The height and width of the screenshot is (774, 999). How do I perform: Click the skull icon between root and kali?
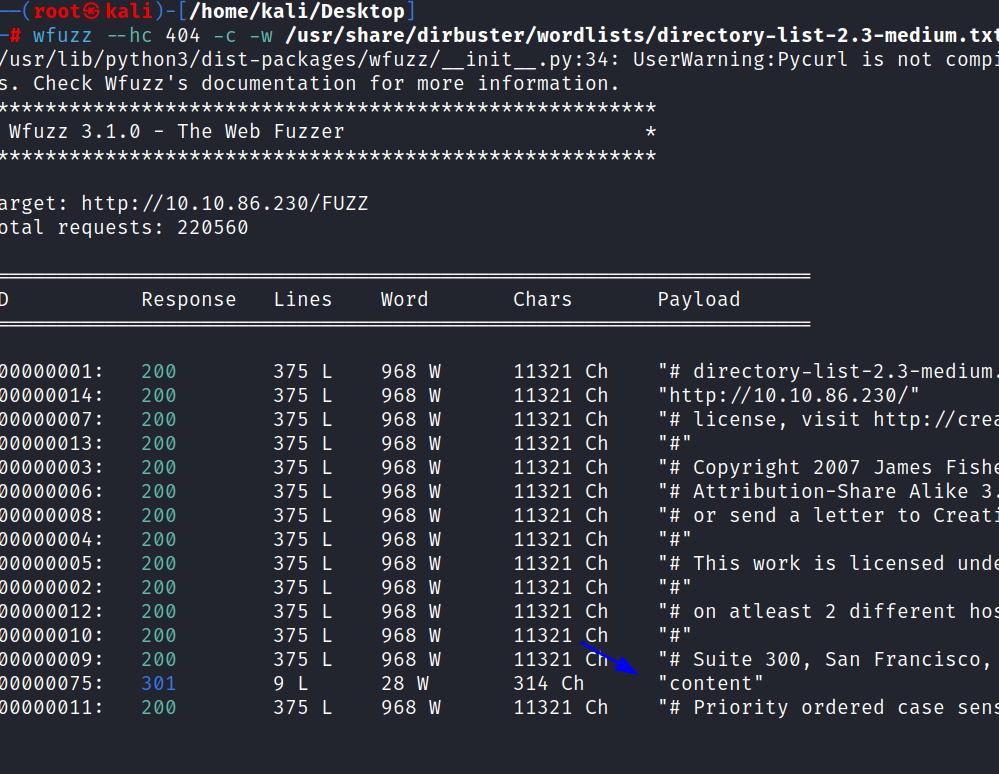point(91,11)
